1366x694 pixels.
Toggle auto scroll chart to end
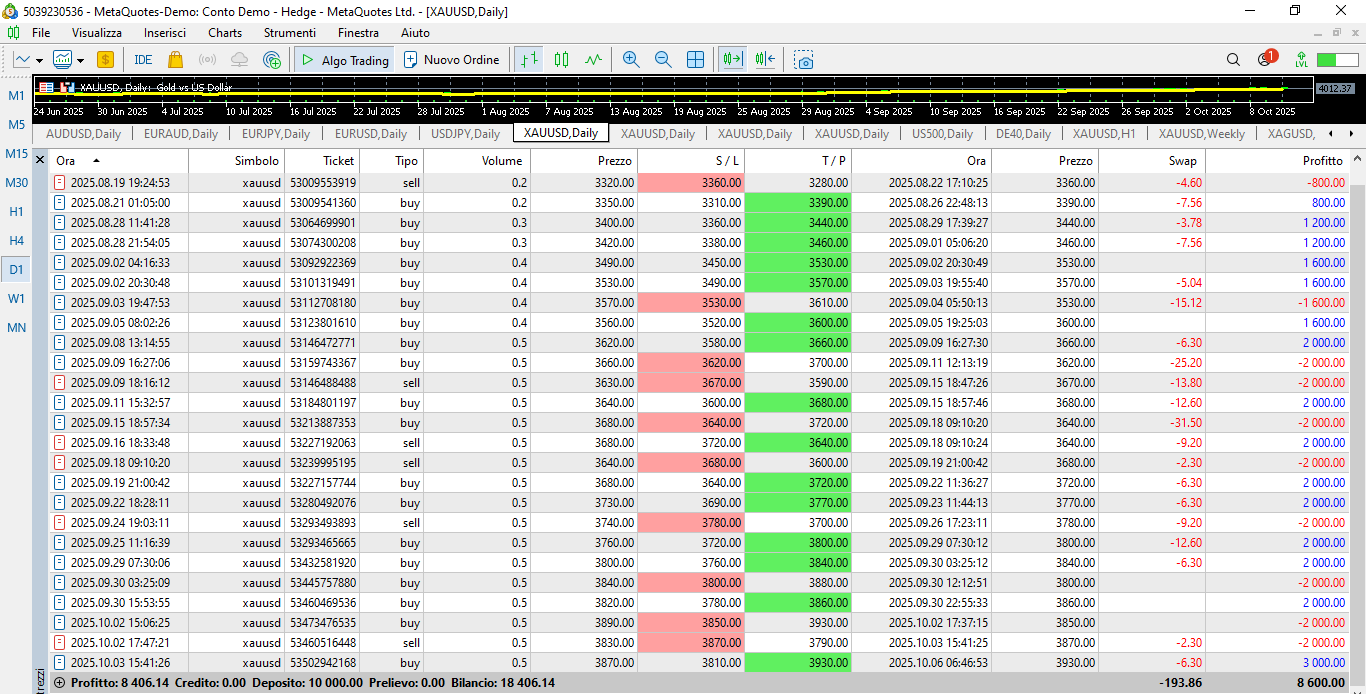tap(733, 60)
